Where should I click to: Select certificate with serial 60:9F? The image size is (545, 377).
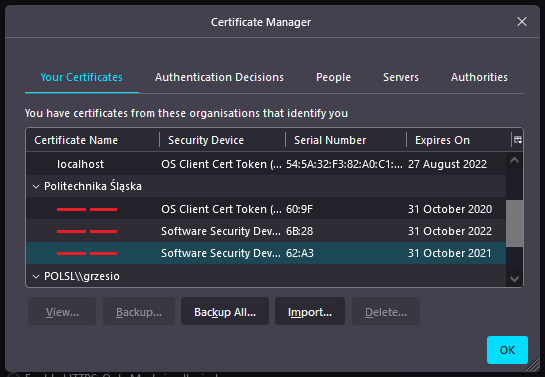coord(266,209)
